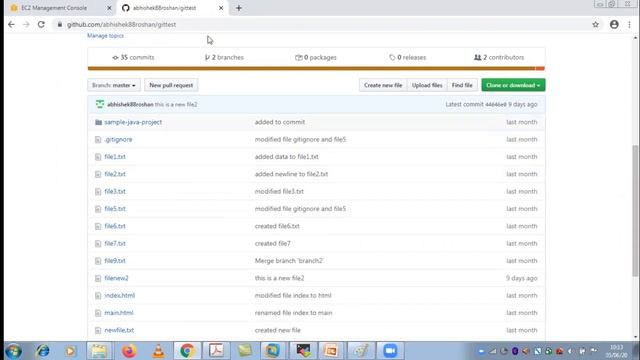Expand the Branch: master dropdown
The height and width of the screenshot is (360, 640).
point(114,85)
